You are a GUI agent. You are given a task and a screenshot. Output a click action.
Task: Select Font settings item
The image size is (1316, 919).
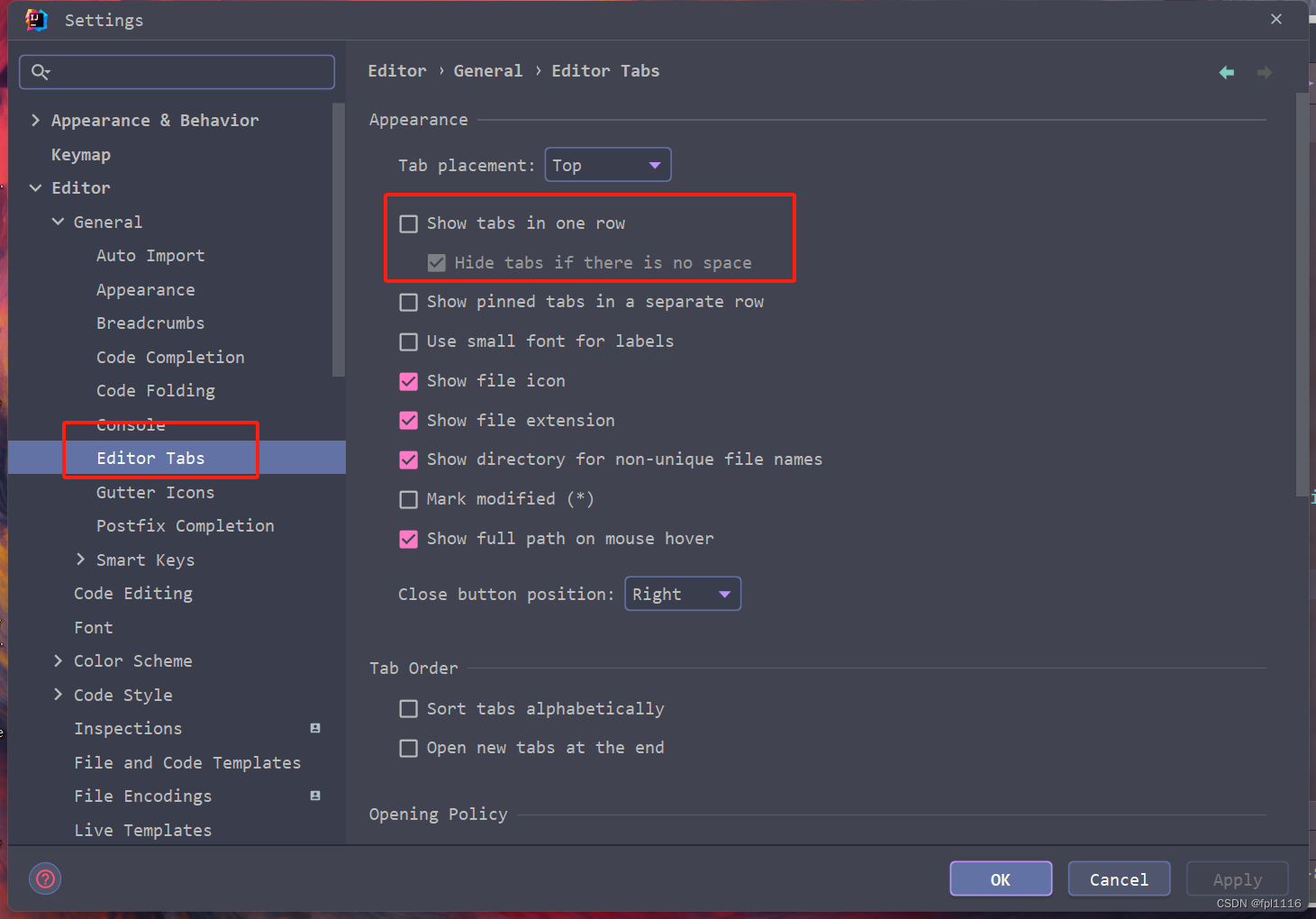pyautogui.click(x=94, y=627)
